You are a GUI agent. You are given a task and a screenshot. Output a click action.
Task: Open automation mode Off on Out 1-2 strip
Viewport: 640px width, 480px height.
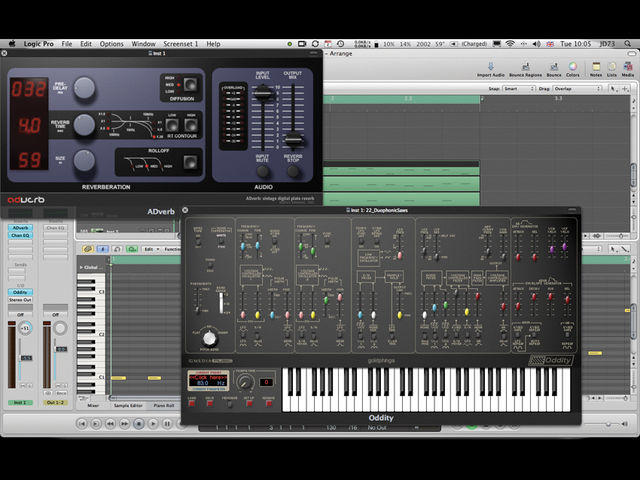click(56, 315)
